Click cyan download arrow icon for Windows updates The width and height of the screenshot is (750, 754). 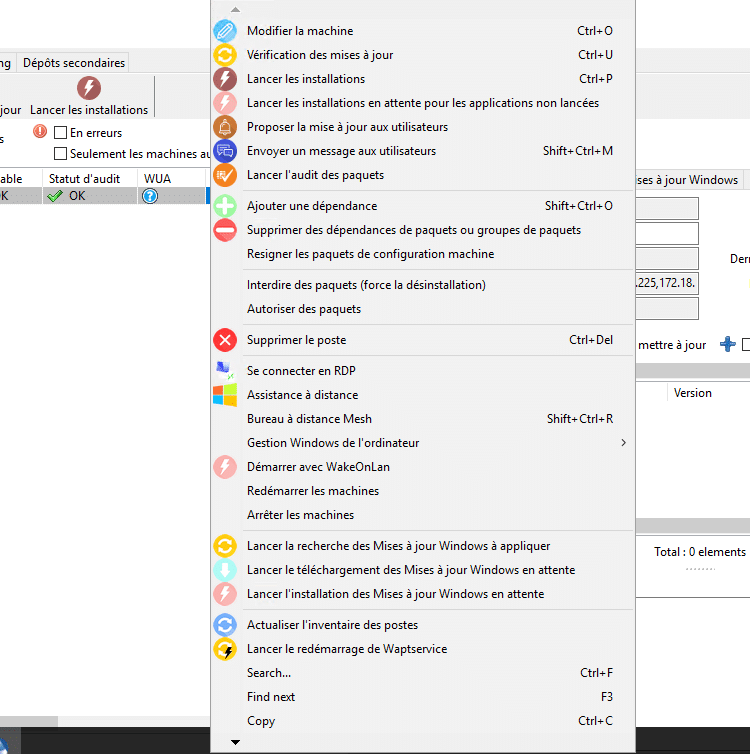click(225, 570)
